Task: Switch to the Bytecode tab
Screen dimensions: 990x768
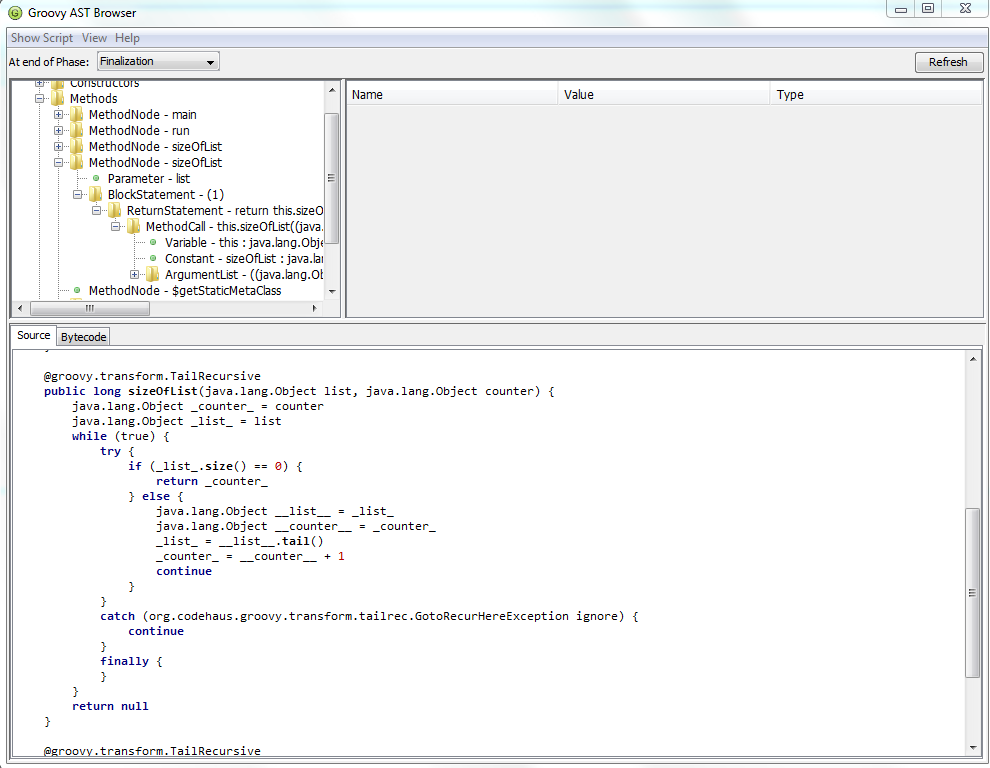Action: pyautogui.click(x=84, y=337)
